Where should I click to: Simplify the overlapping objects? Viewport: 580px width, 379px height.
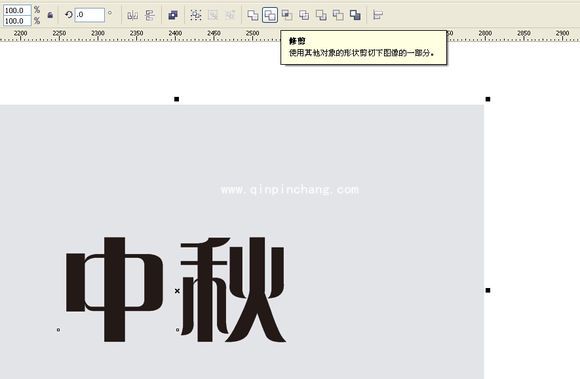(304, 15)
